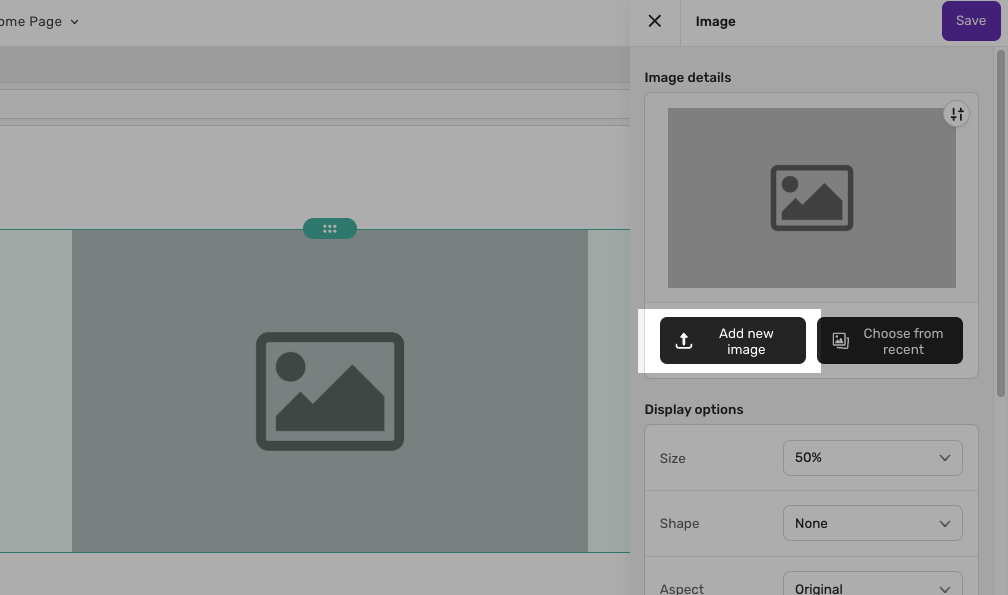The width and height of the screenshot is (1008, 595).
Task: Click the large canvas image placeholder icon
Action: coord(330,391)
